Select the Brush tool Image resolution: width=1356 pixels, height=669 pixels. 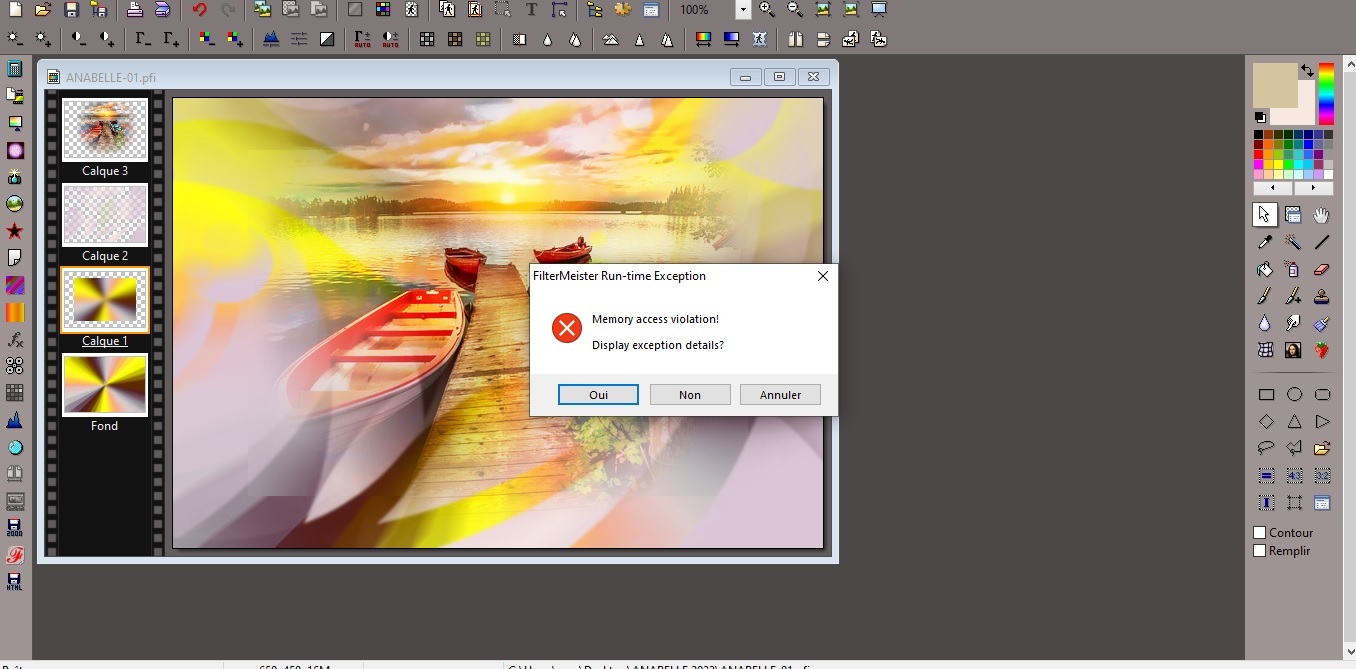coord(1265,296)
